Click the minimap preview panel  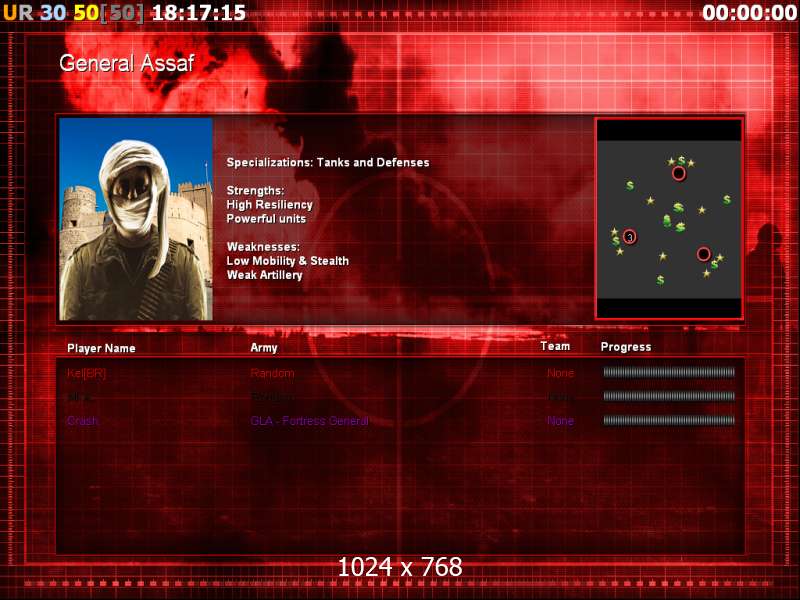669,219
